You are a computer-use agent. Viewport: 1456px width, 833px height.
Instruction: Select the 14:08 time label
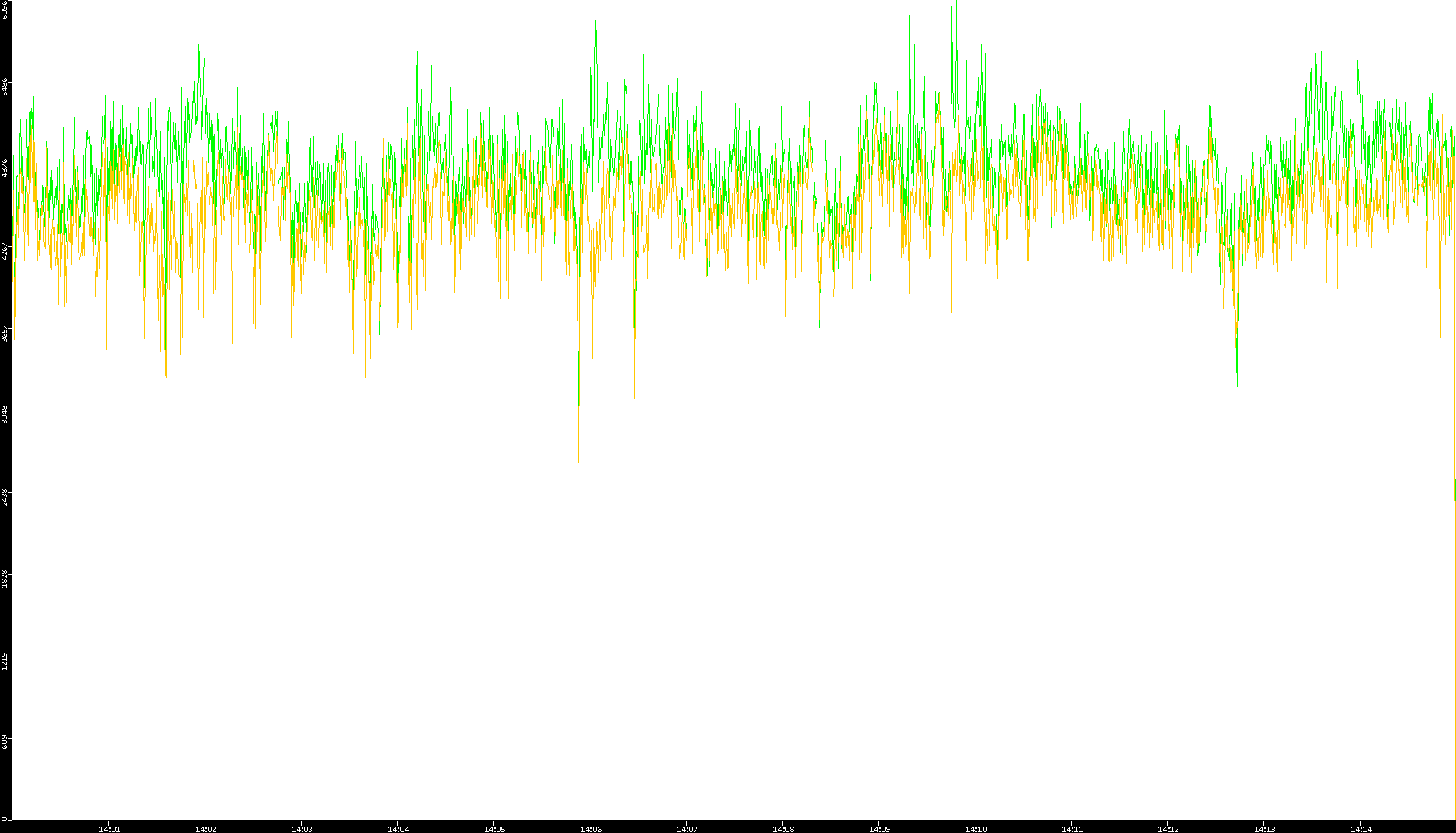click(783, 829)
